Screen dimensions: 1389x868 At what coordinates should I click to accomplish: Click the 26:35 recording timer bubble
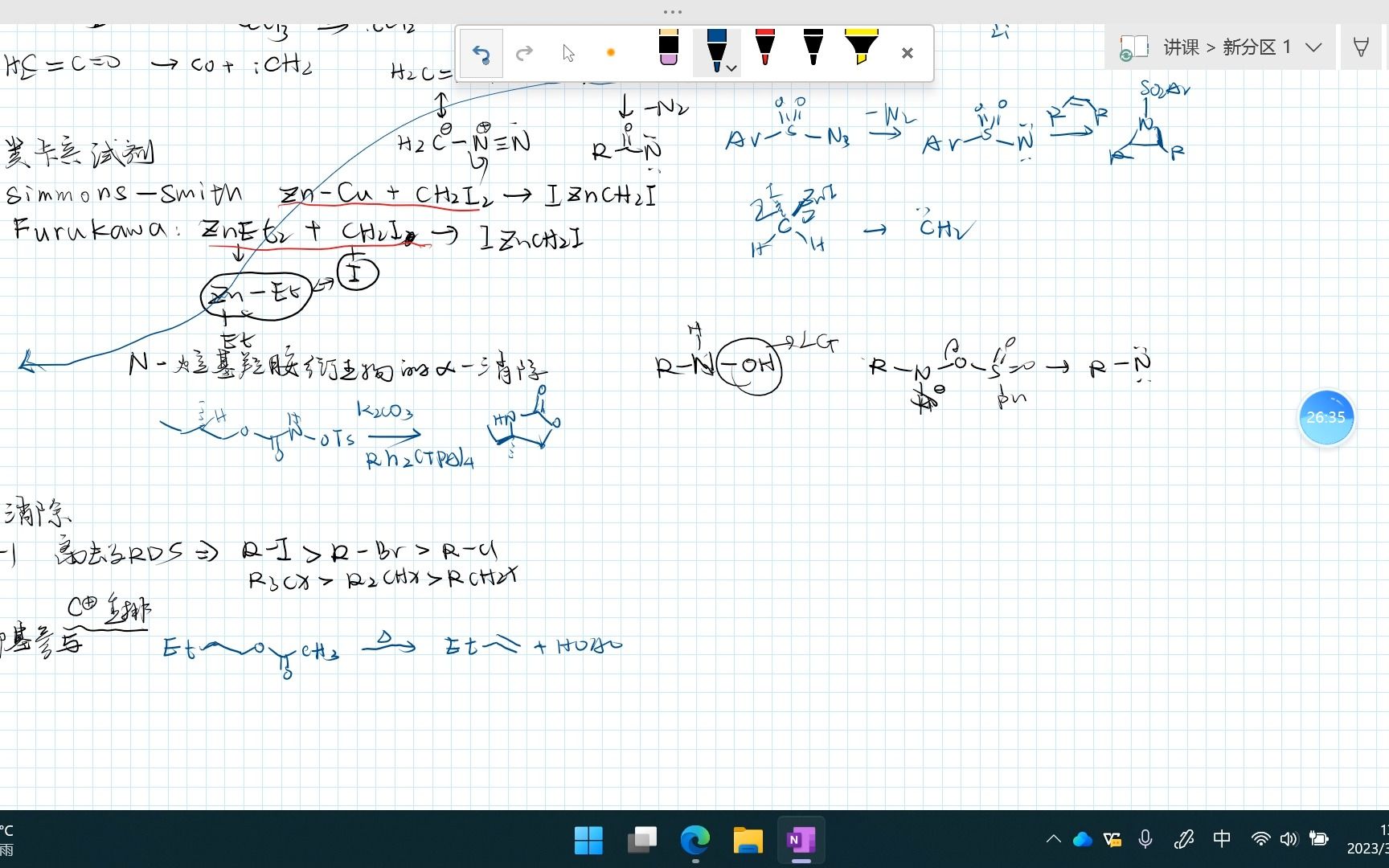[x=1326, y=417]
